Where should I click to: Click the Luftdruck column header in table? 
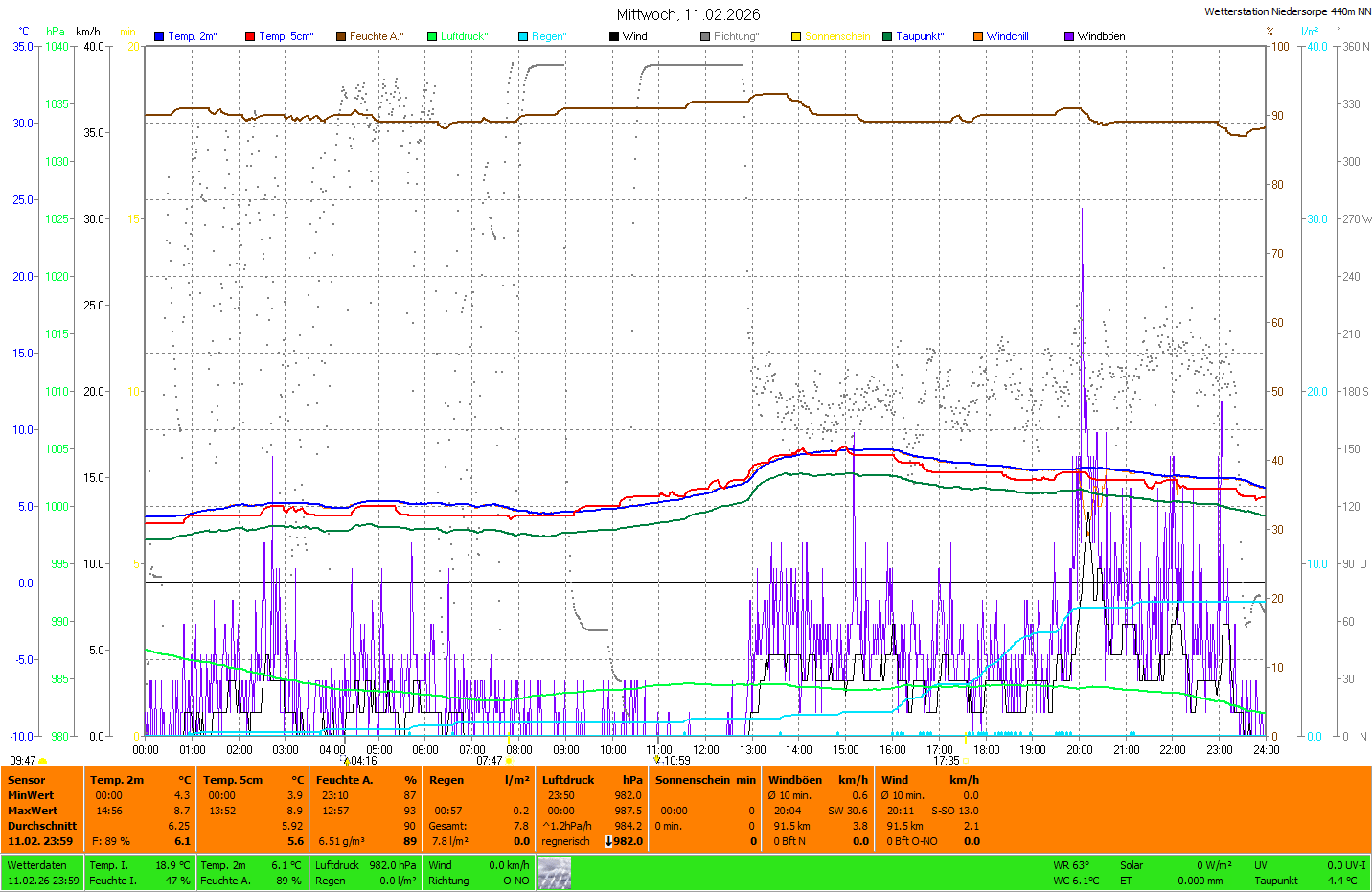(x=568, y=780)
